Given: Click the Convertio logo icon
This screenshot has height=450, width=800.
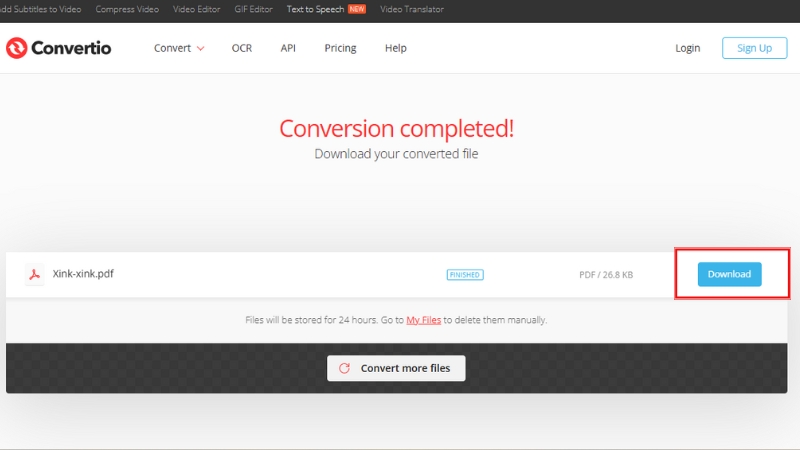Looking at the screenshot, I should pos(18,48).
